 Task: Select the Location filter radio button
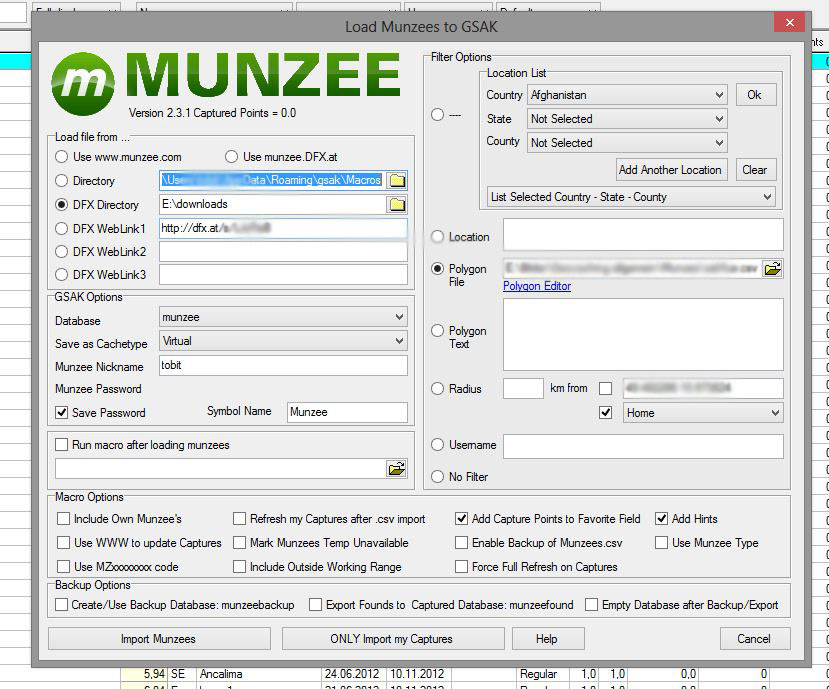(x=437, y=237)
